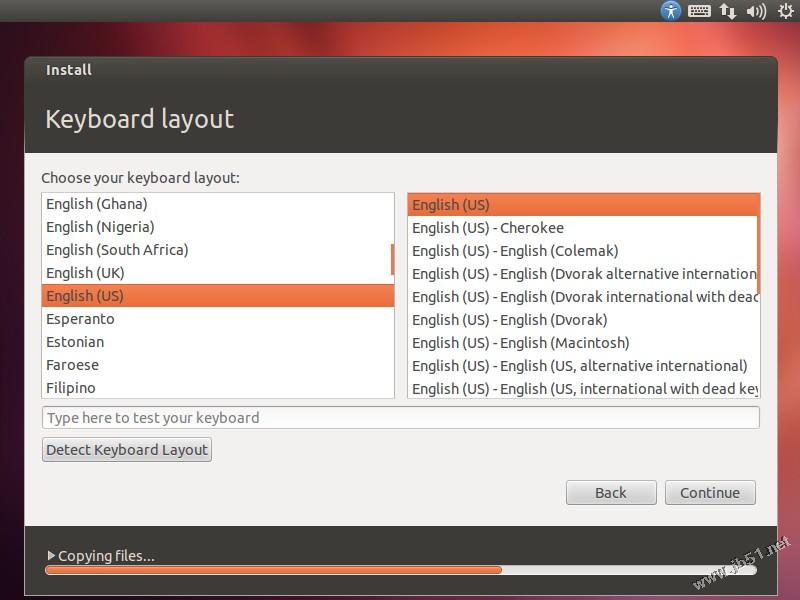
Task: Click the Detect Keyboard Layout button
Action: click(127, 449)
